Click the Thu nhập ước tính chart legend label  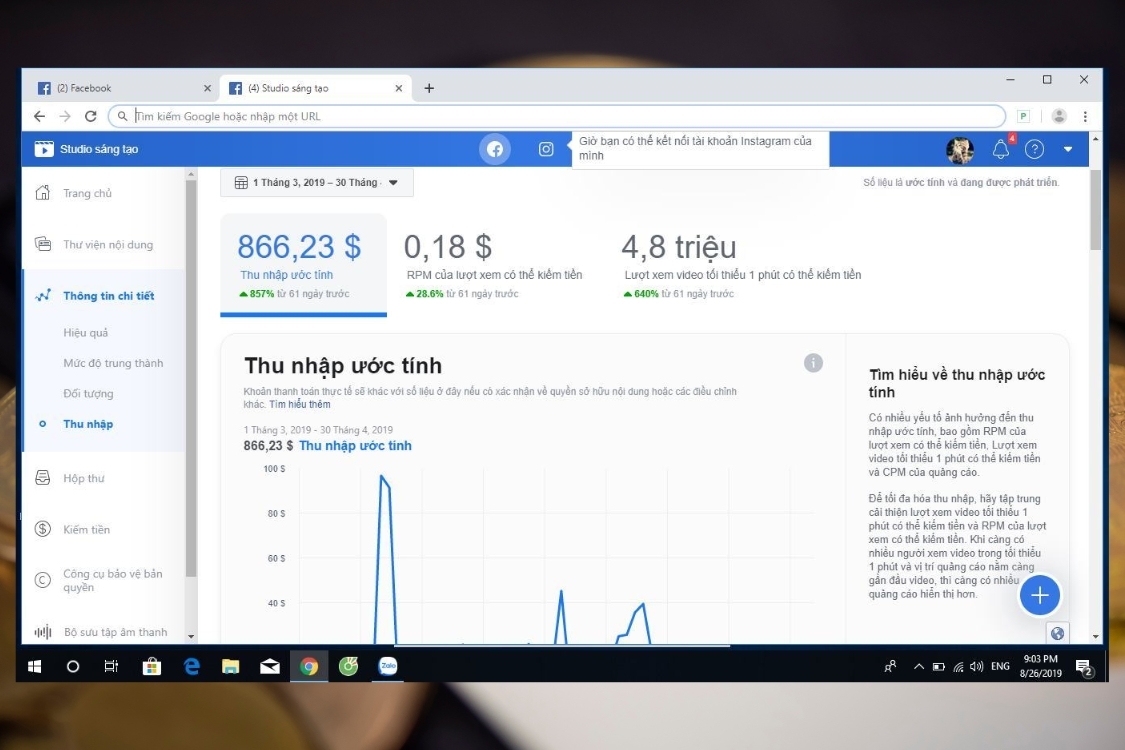pos(355,446)
